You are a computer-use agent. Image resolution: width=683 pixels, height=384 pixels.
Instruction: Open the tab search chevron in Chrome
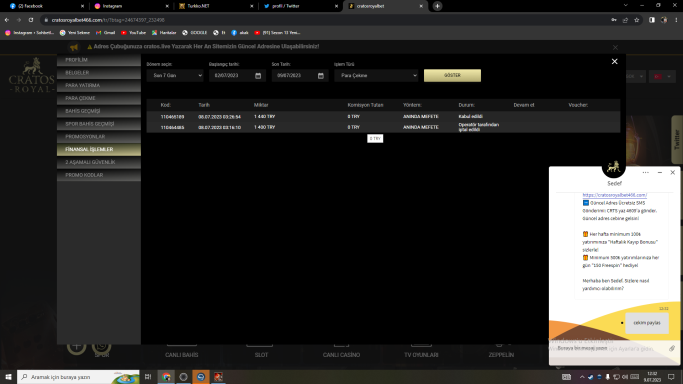[626, 6]
